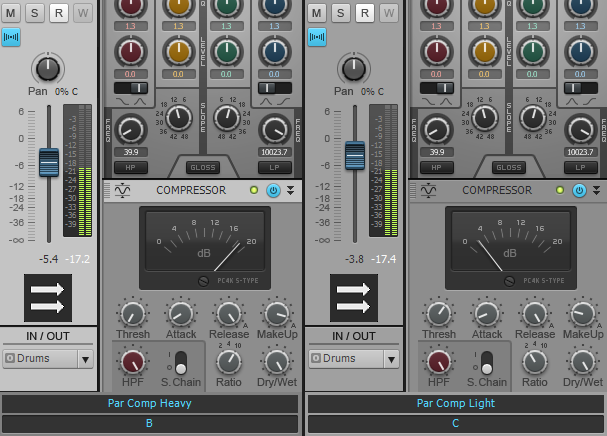This screenshot has width=607, height=436.
Task: Solo the Par Comp Heavy track
Action: point(35,13)
